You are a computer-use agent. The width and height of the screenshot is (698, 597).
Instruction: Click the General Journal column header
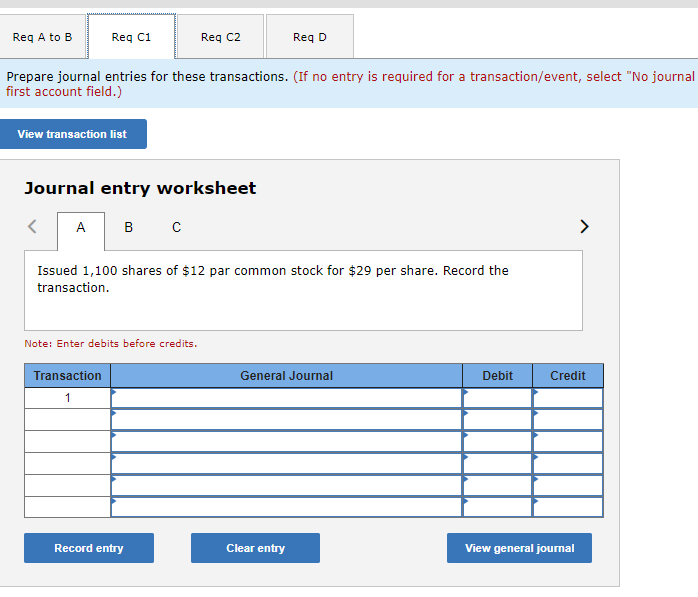click(x=287, y=376)
